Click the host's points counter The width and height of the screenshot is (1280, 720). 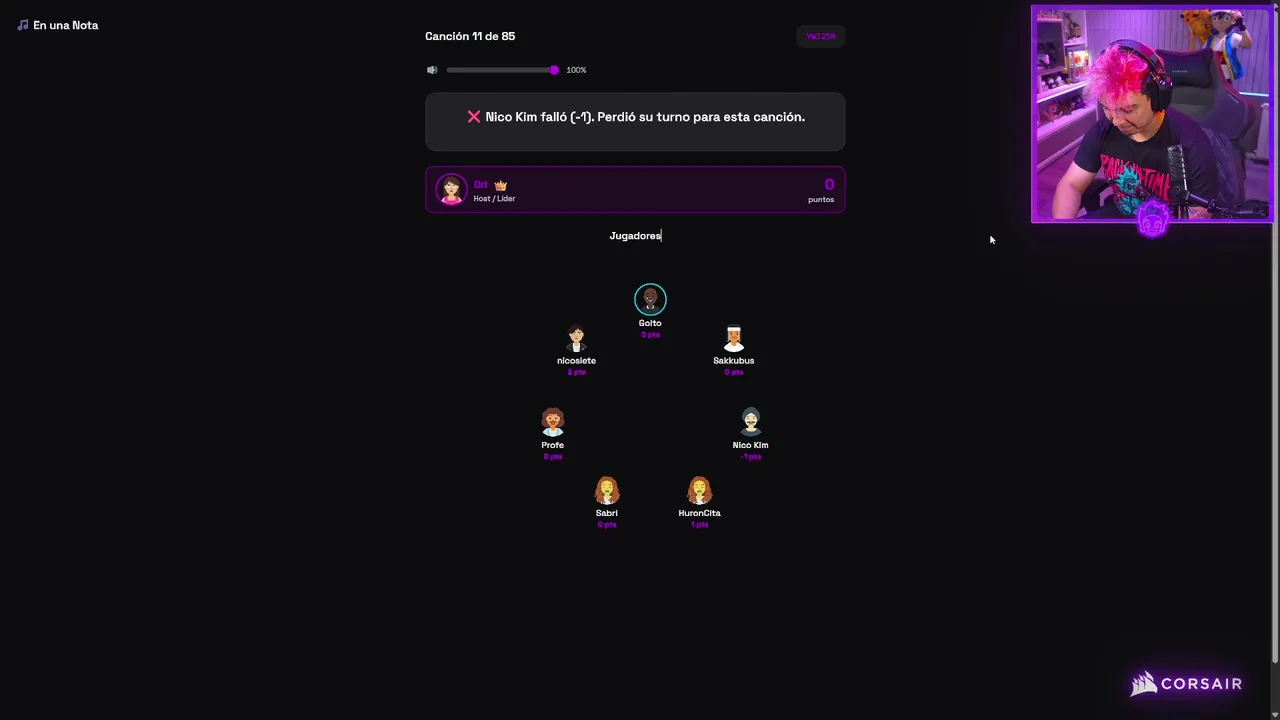[x=821, y=189]
